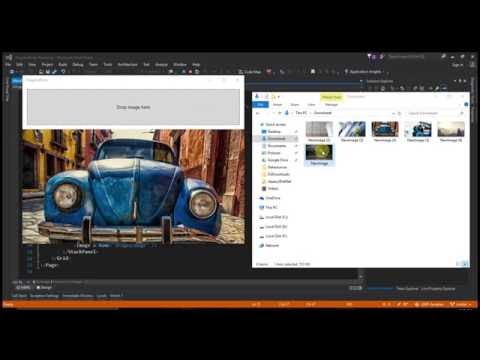Open the Exception Settings tab

pyautogui.click(x=44, y=296)
